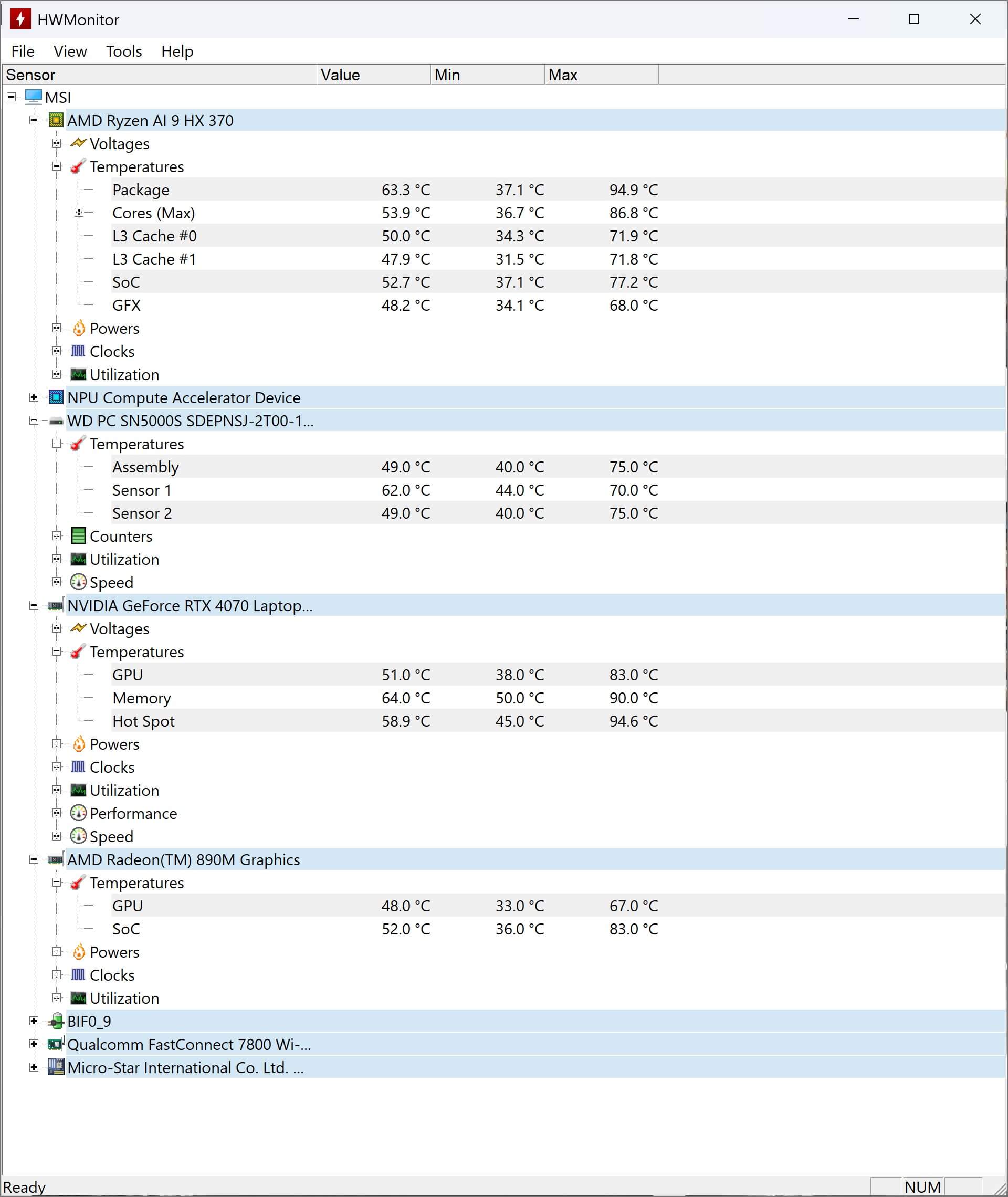Image resolution: width=1008 pixels, height=1197 pixels.
Task: Open the View menu
Action: [x=70, y=51]
